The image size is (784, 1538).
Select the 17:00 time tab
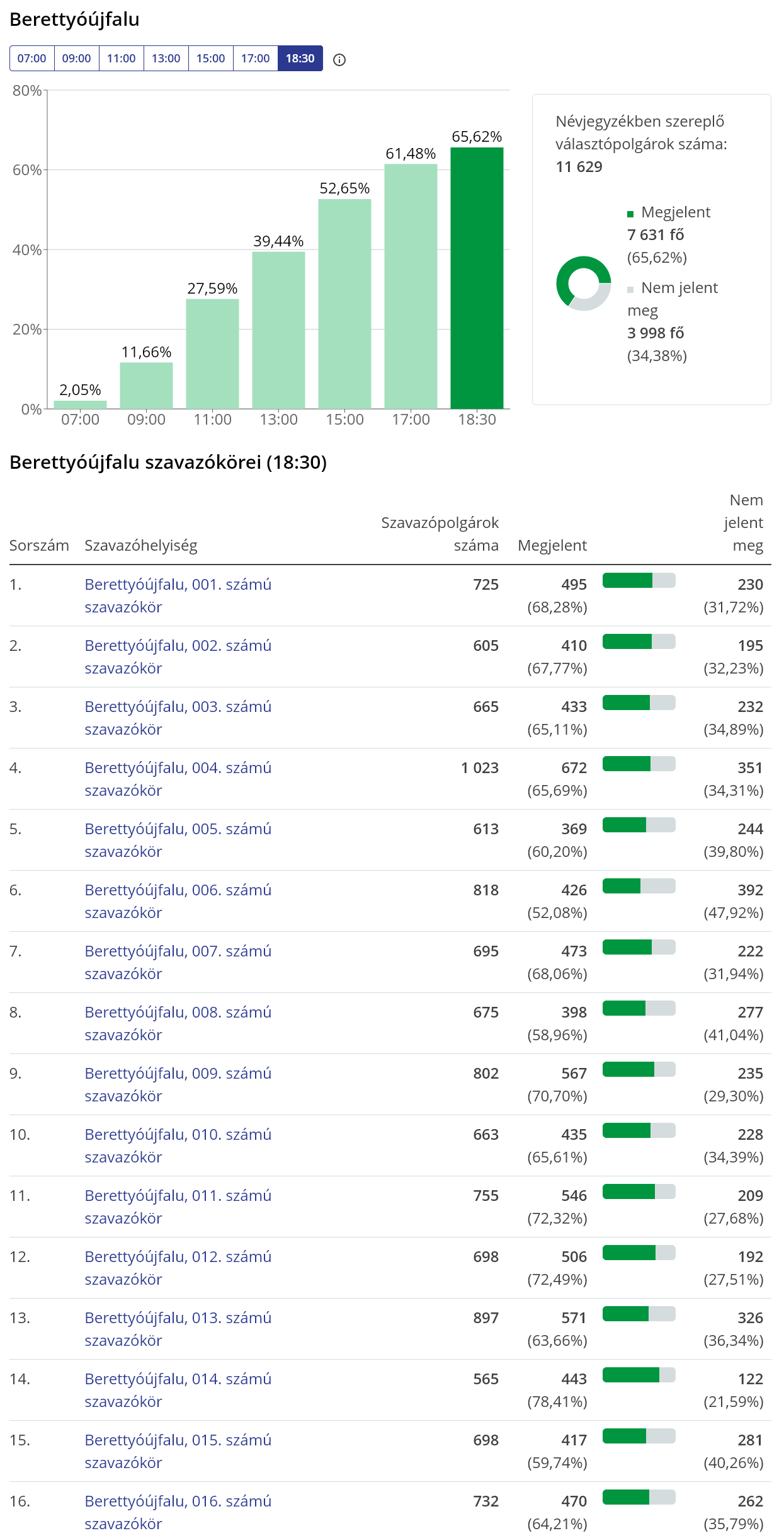pyautogui.click(x=255, y=59)
